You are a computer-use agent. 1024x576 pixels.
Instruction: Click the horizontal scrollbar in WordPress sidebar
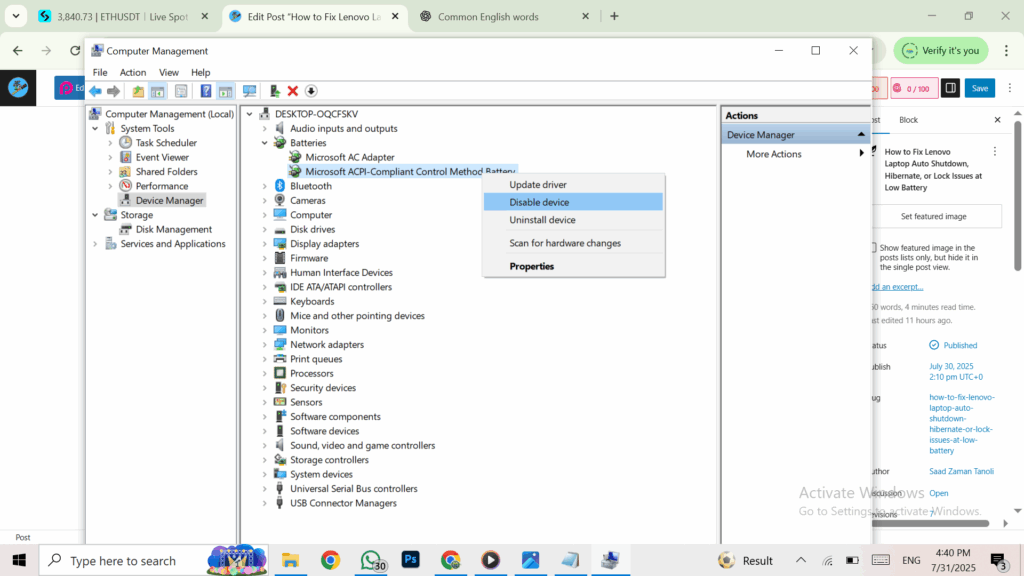pyautogui.click(x=931, y=523)
